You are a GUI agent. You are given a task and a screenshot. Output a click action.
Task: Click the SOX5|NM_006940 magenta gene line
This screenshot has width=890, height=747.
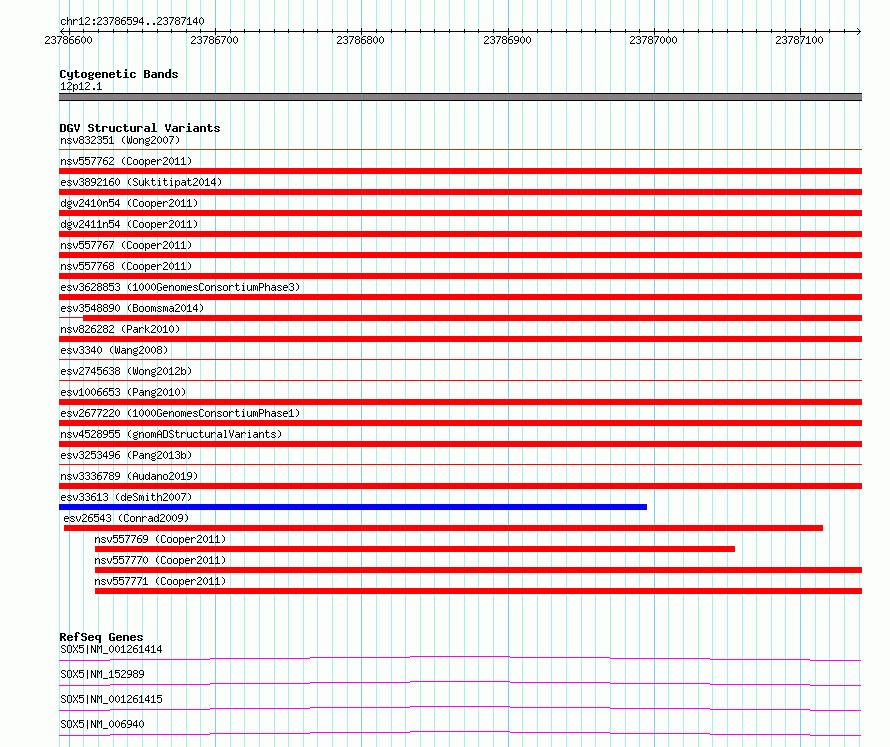(460, 733)
